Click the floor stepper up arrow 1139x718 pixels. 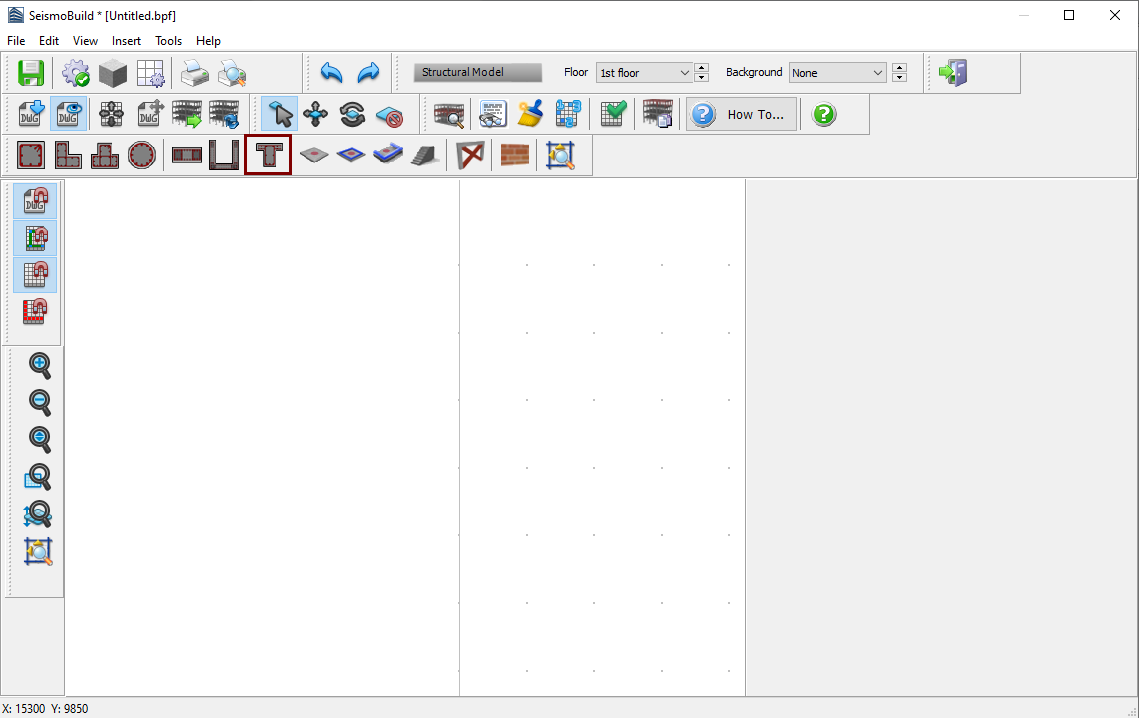(x=702, y=68)
